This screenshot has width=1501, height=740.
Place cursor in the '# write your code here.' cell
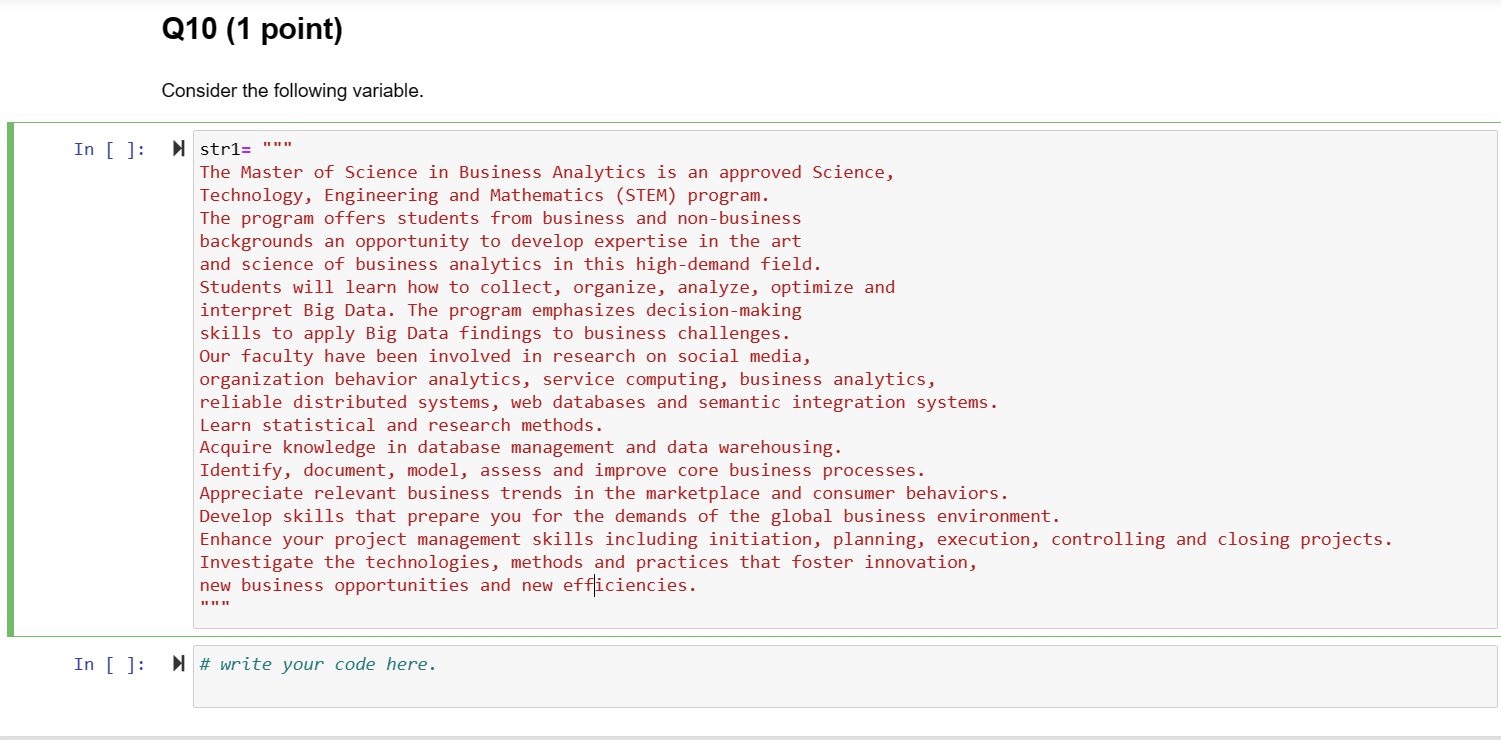point(318,663)
